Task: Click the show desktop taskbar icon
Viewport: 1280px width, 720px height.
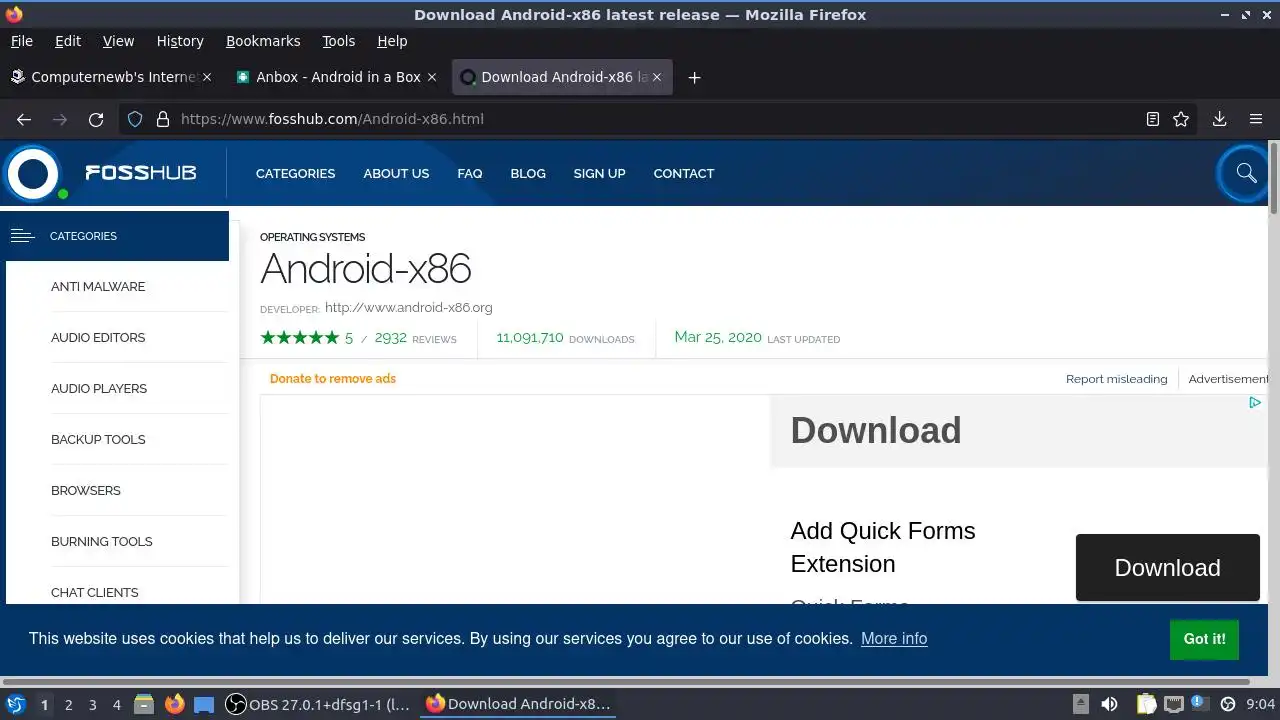Action: tap(204, 704)
